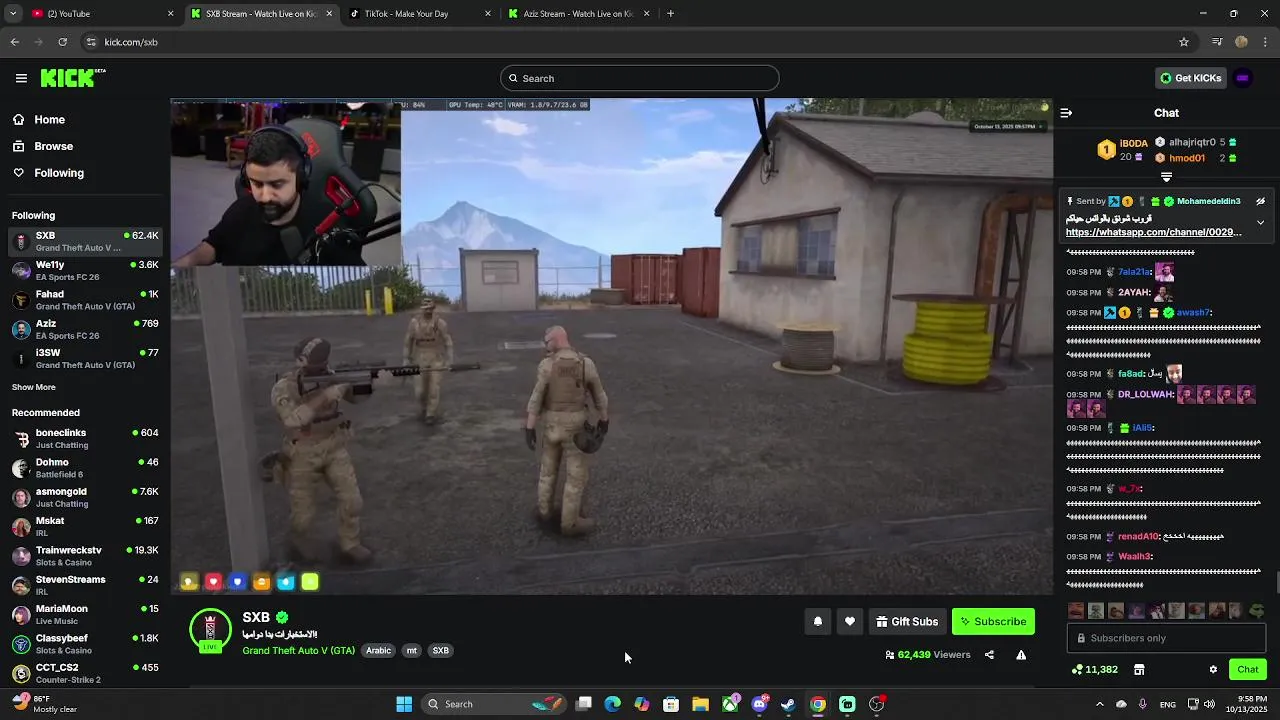Expand the pinned message chevron
Image resolution: width=1280 pixels, height=720 pixels.
[1260, 223]
